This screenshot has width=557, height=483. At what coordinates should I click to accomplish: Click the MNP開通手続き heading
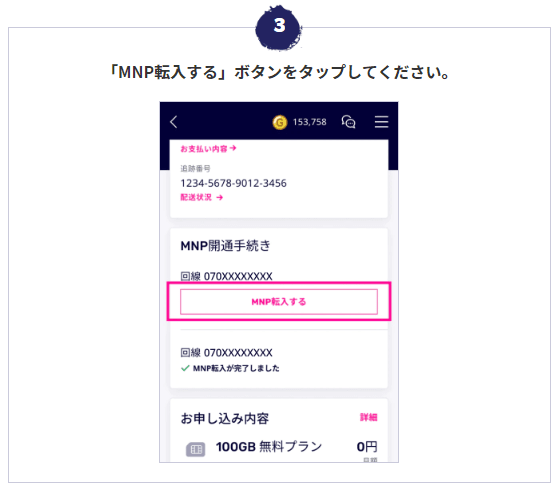coord(226,246)
